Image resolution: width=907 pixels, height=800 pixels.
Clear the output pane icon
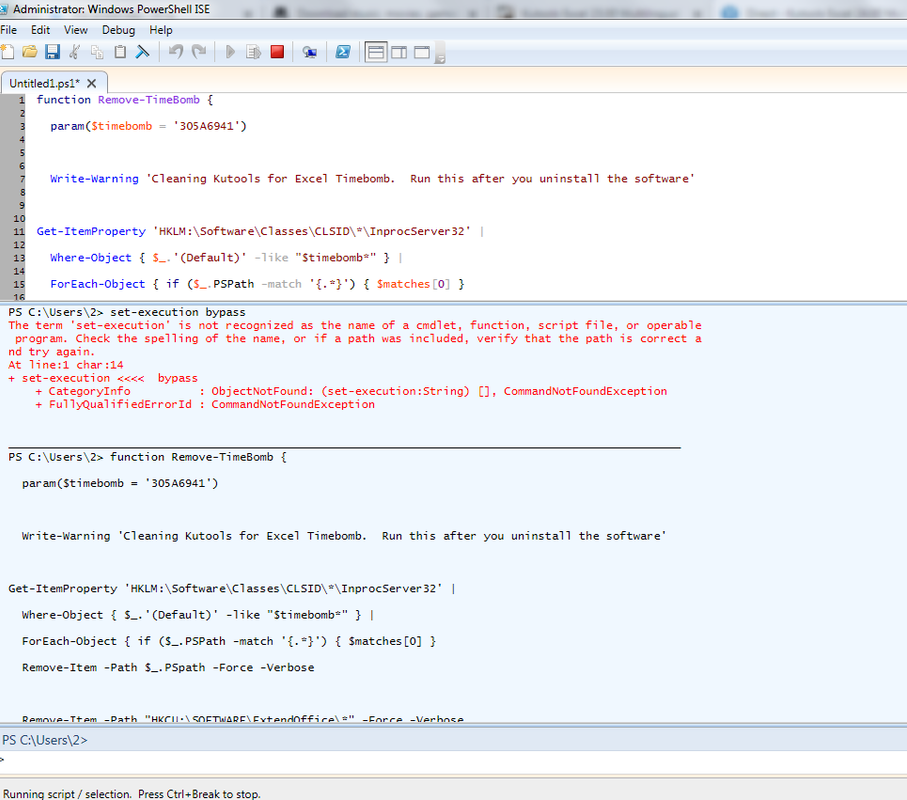142,52
